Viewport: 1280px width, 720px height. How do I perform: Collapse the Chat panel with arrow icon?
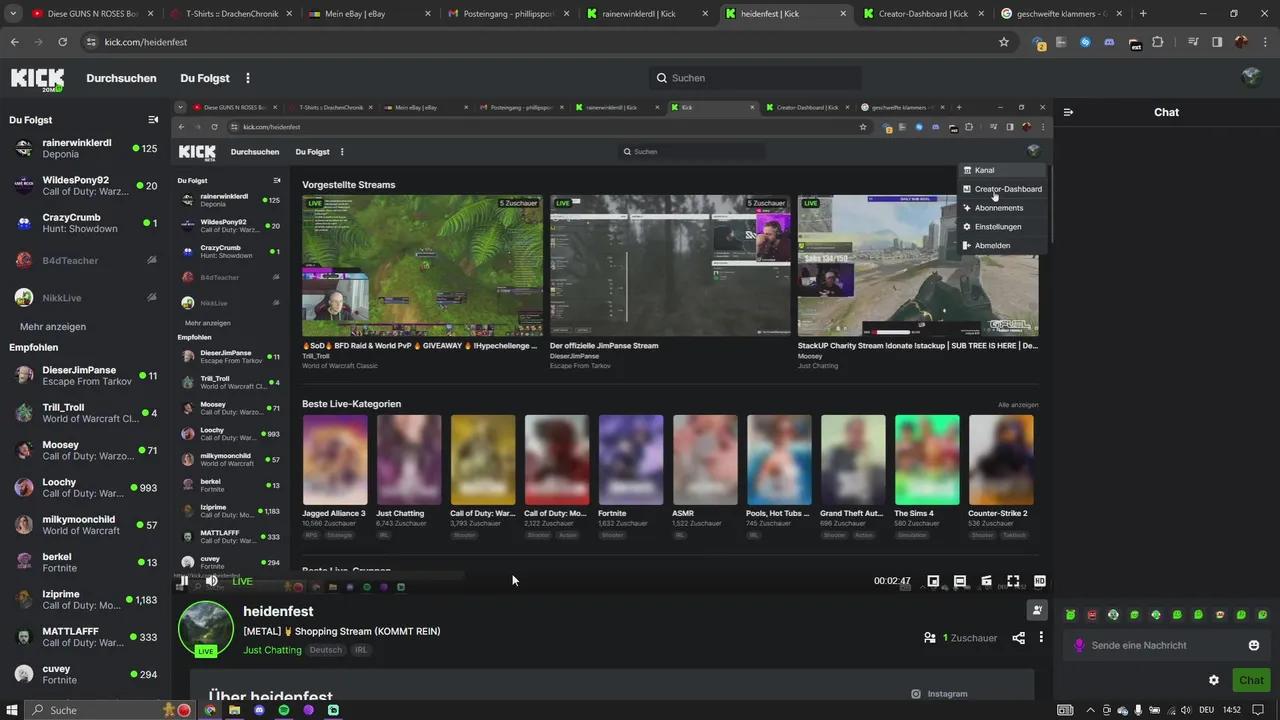(x=1068, y=112)
